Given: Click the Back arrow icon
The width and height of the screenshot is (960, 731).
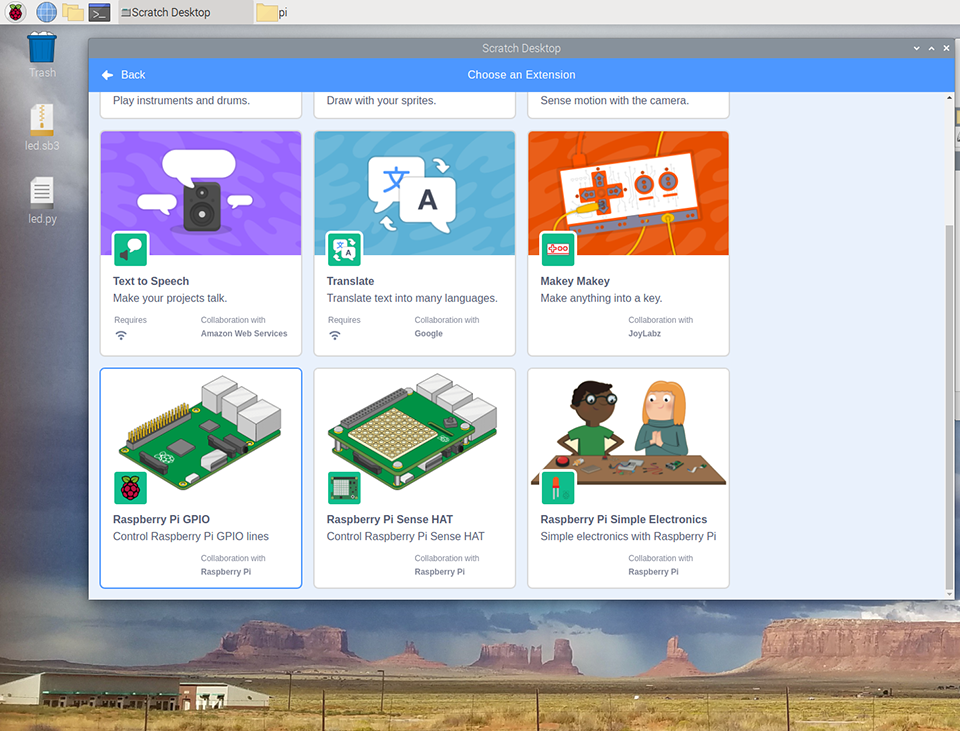Looking at the screenshot, I should pos(108,75).
